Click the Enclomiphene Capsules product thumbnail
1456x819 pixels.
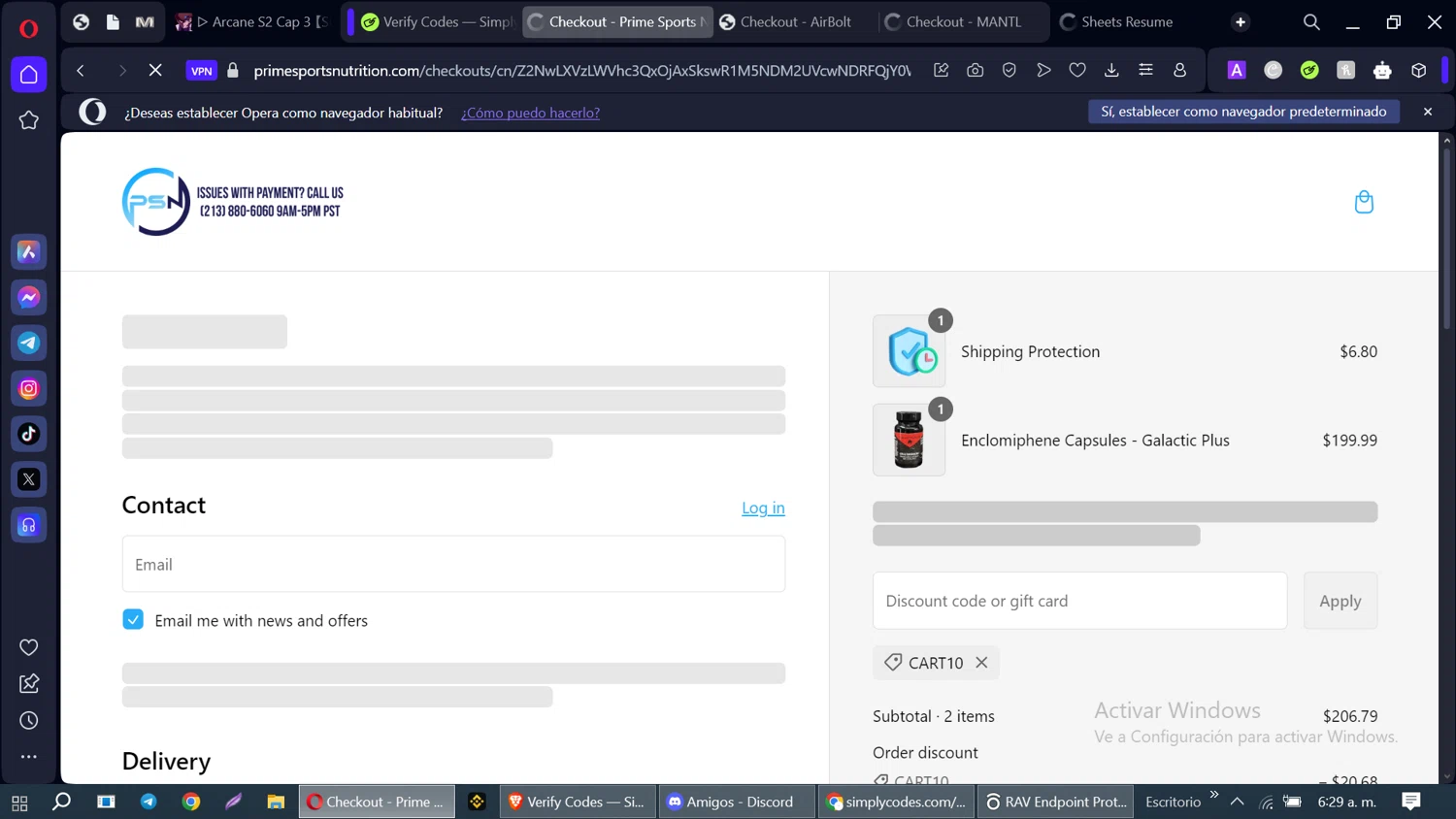pyautogui.click(x=910, y=440)
